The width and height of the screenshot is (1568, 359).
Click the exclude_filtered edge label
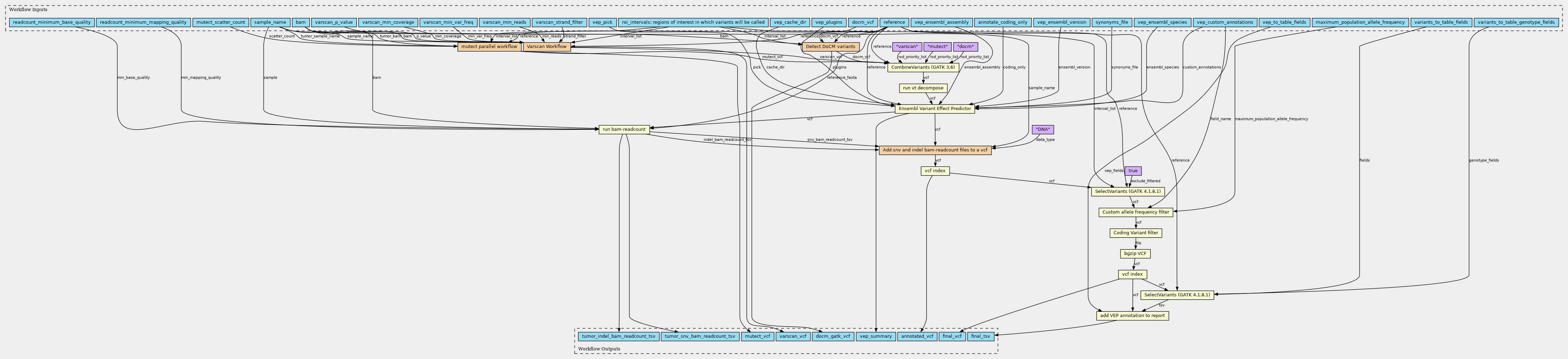[1146, 181]
